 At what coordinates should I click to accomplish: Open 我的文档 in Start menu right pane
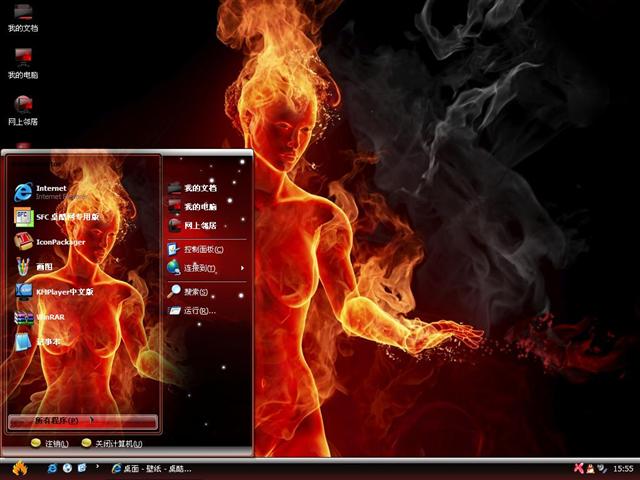click(x=193, y=188)
